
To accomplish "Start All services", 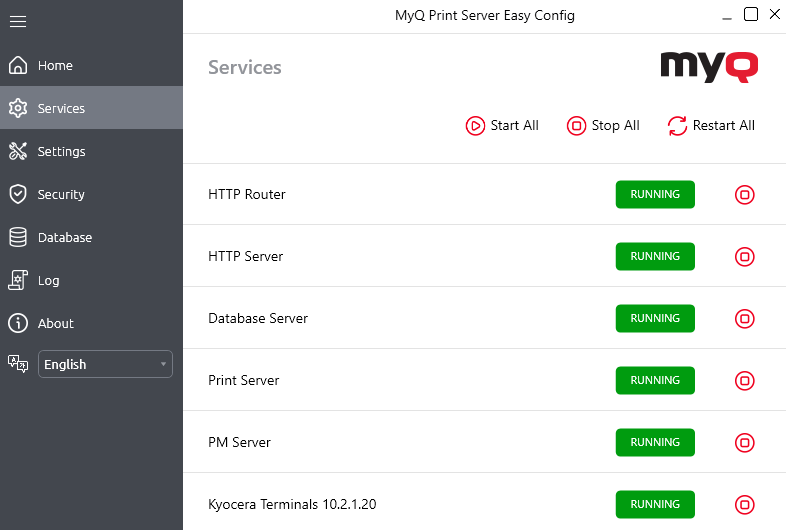I will tap(502, 126).
